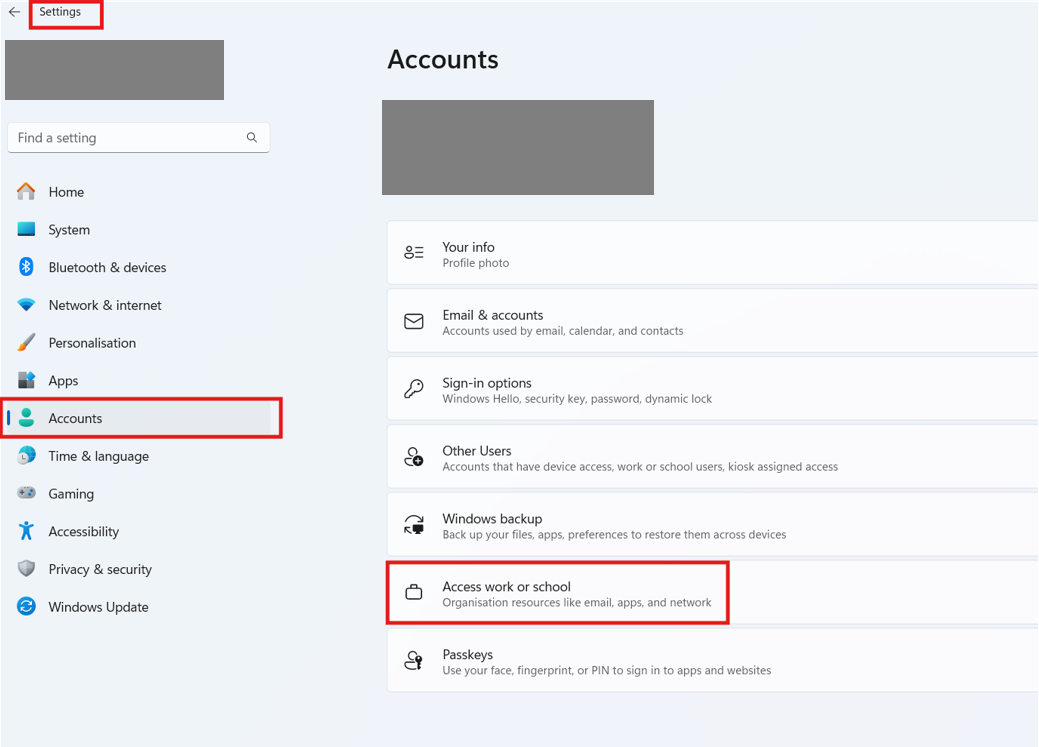Focus the Find a setting search box
The image size is (1039, 747).
click(138, 137)
